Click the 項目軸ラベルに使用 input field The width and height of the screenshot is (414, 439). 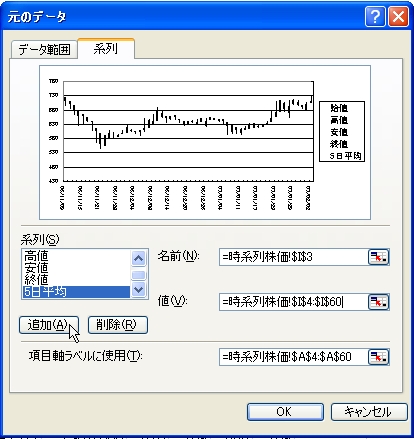[x=293, y=357]
